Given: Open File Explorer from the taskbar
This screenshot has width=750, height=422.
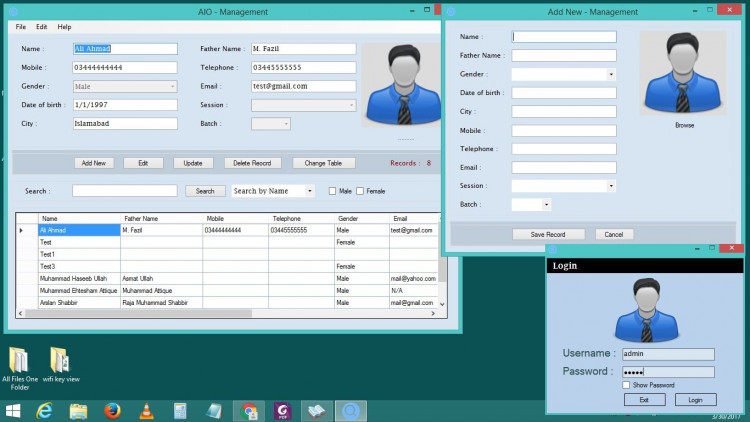Looking at the screenshot, I should click(78, 411).
